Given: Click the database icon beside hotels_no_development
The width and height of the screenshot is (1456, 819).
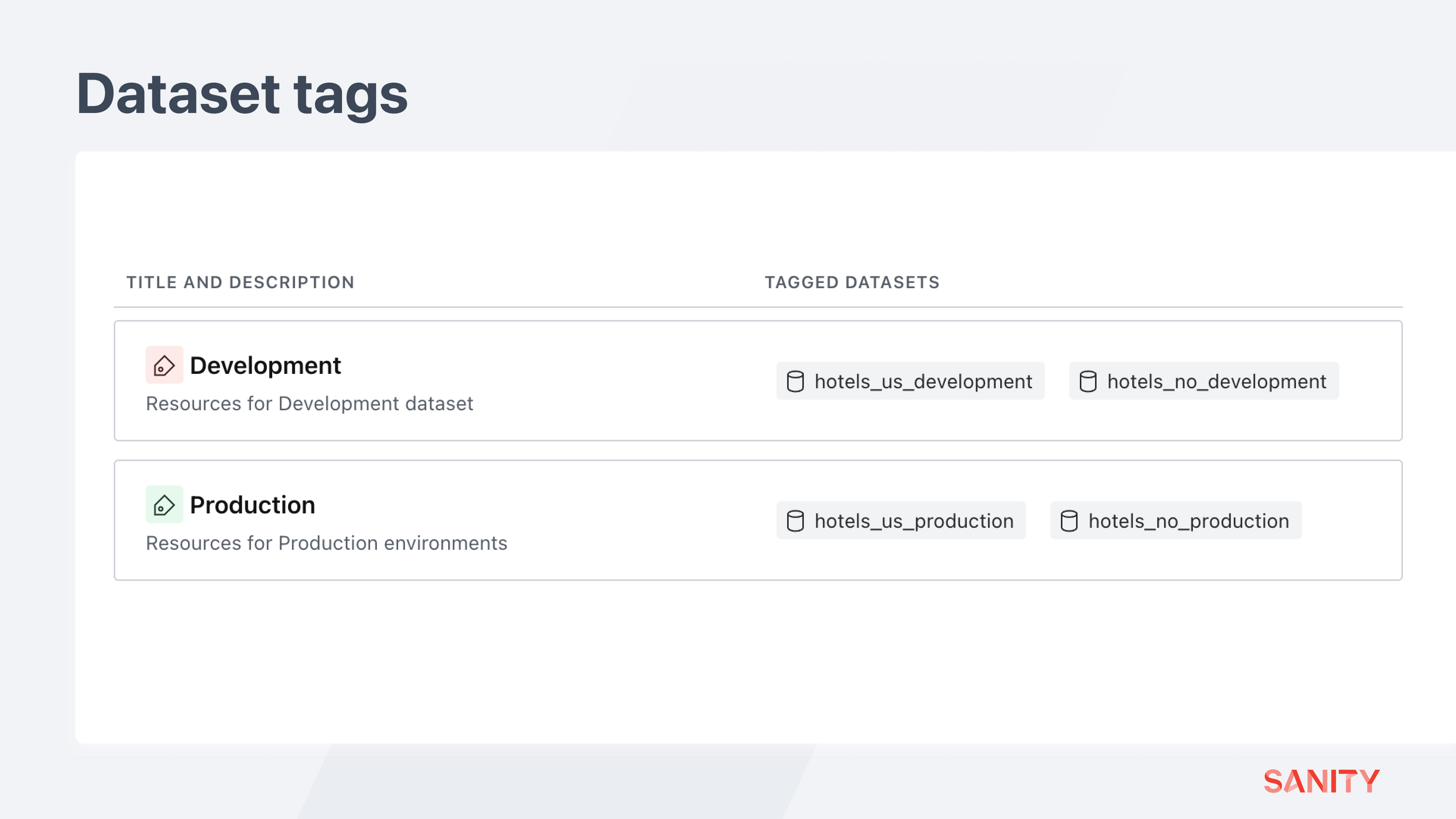Looking at the screenshot, I should (1087, 381).
